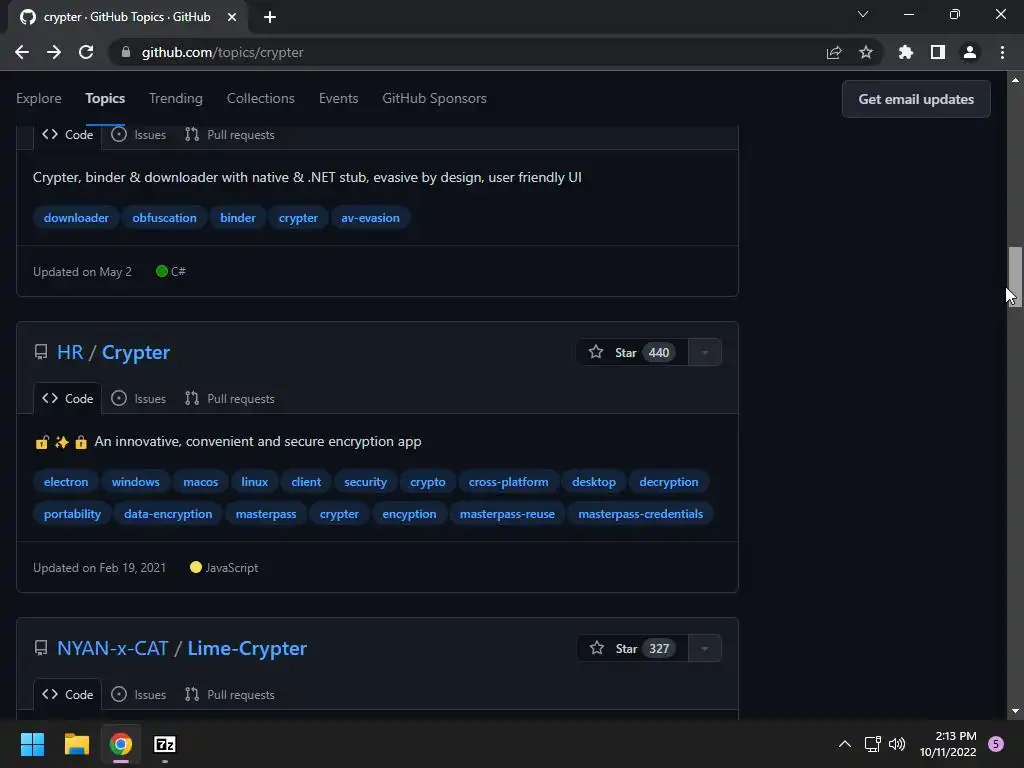Select Code tab of Lime-Crypter
The width and height of the screenshot is (1024, 768).
pyautogui.click(x=68, y=694)
